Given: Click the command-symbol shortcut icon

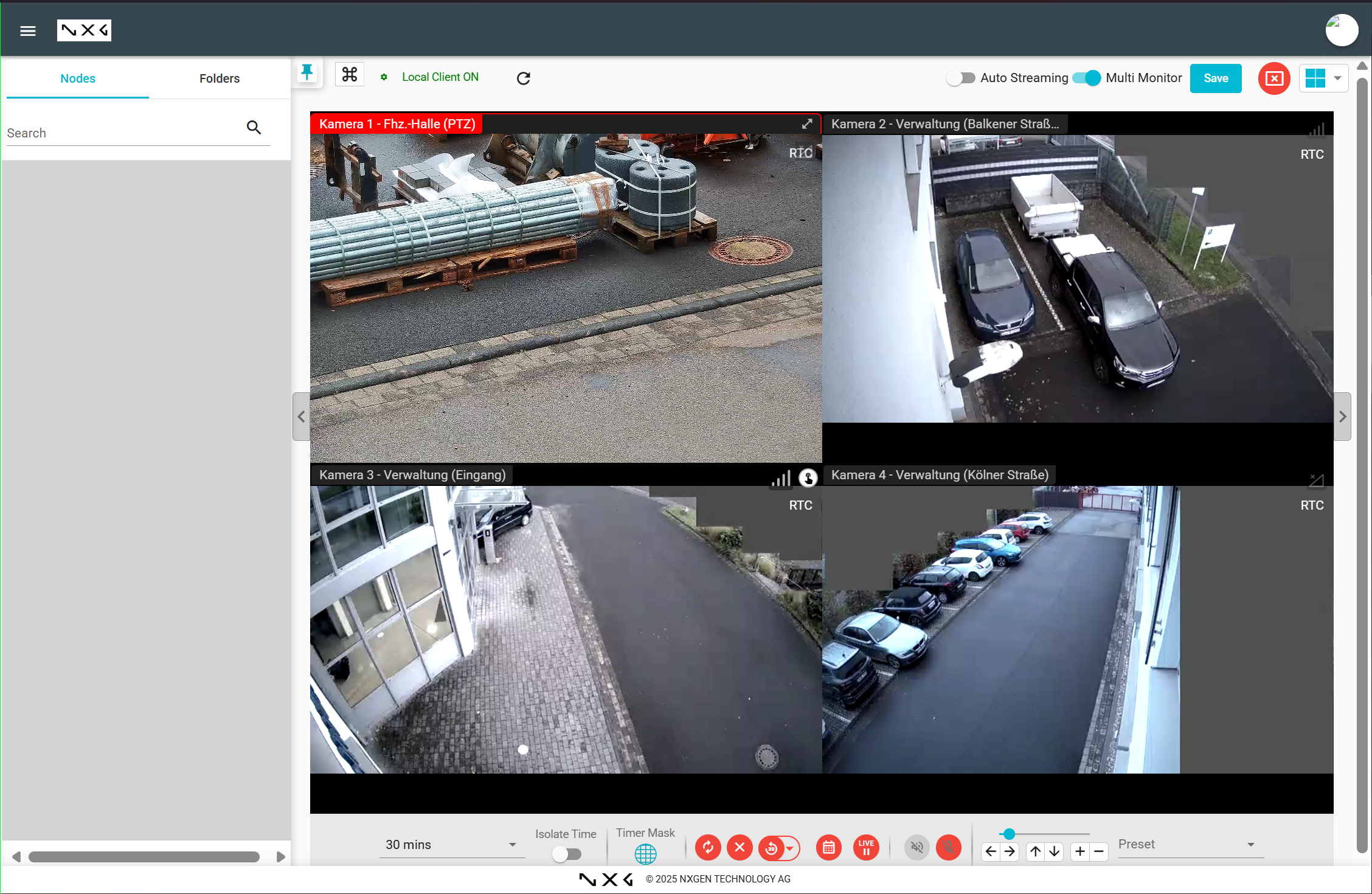Looking at the screenshot, I should (350, 75).
